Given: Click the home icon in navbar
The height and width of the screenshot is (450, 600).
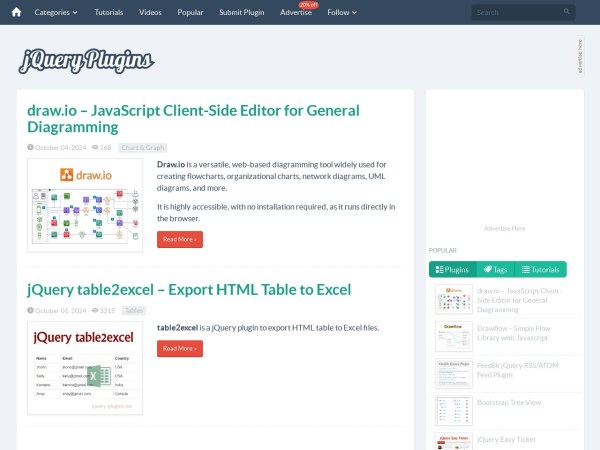Looking at the screenshot, I should [x=16, y=12].
